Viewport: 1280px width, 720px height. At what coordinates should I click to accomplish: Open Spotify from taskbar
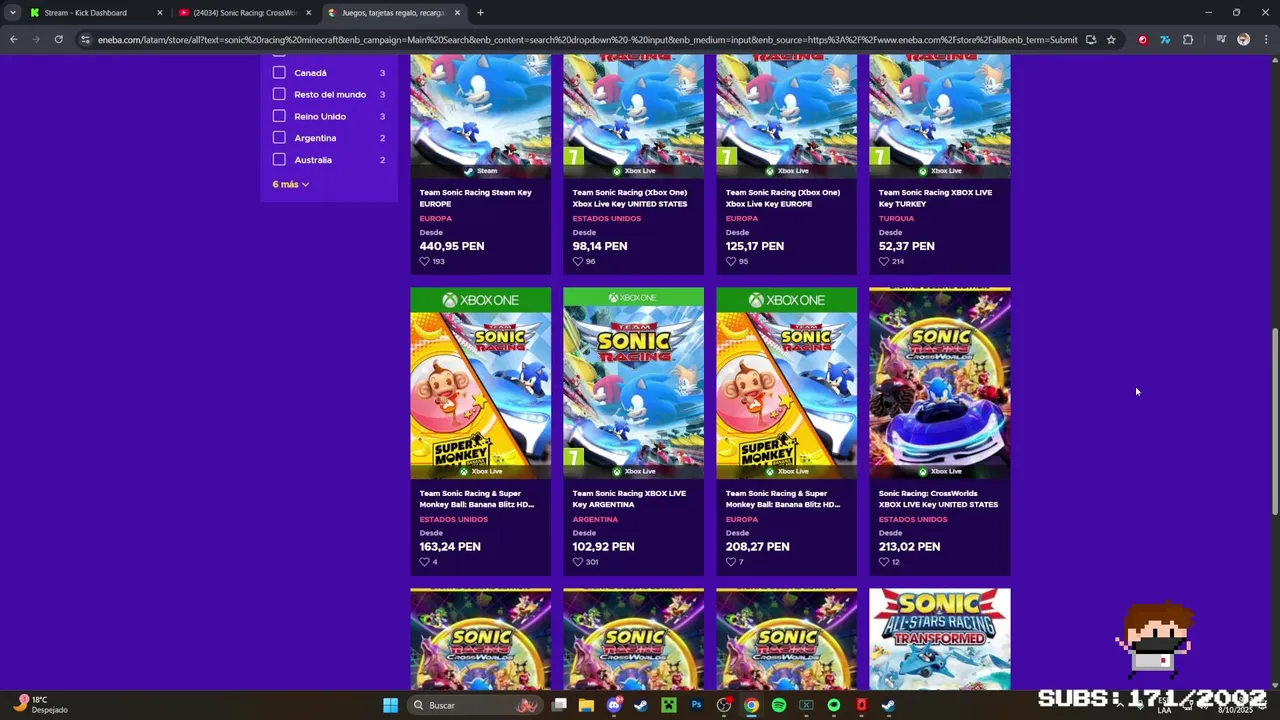779,705
